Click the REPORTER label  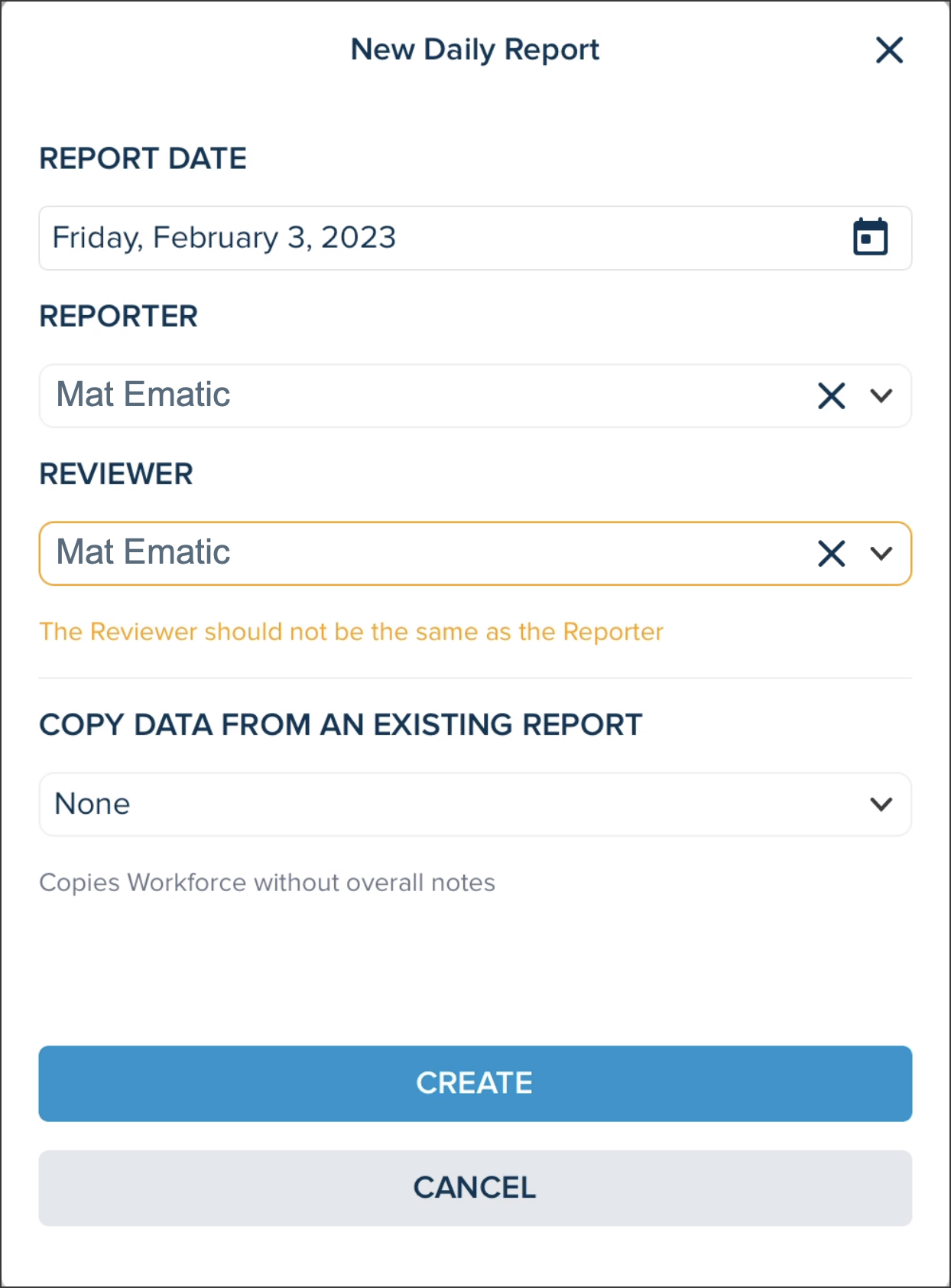[x=118, y=317]
